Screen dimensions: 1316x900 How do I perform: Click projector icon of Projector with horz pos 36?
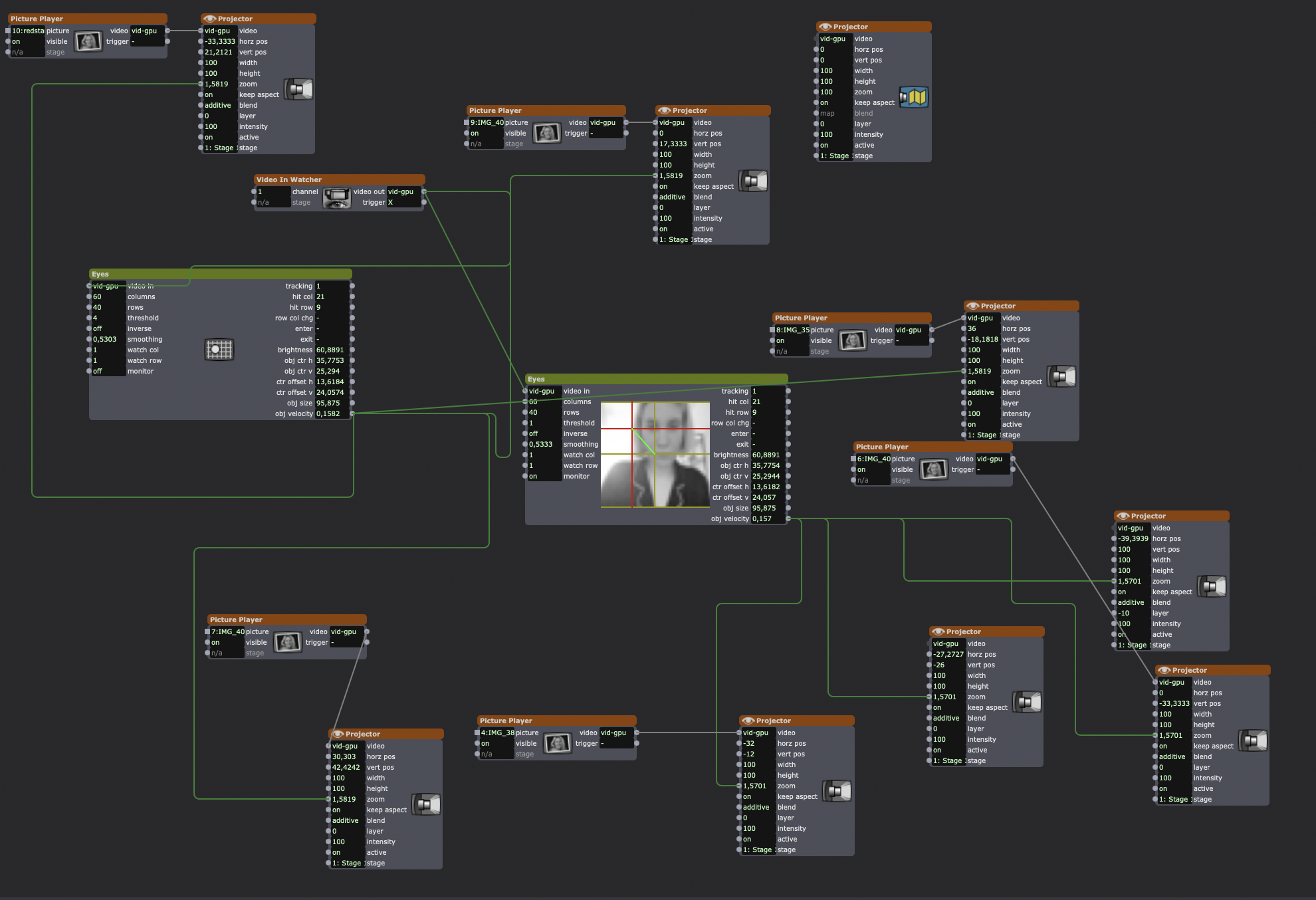(1061, 376)
